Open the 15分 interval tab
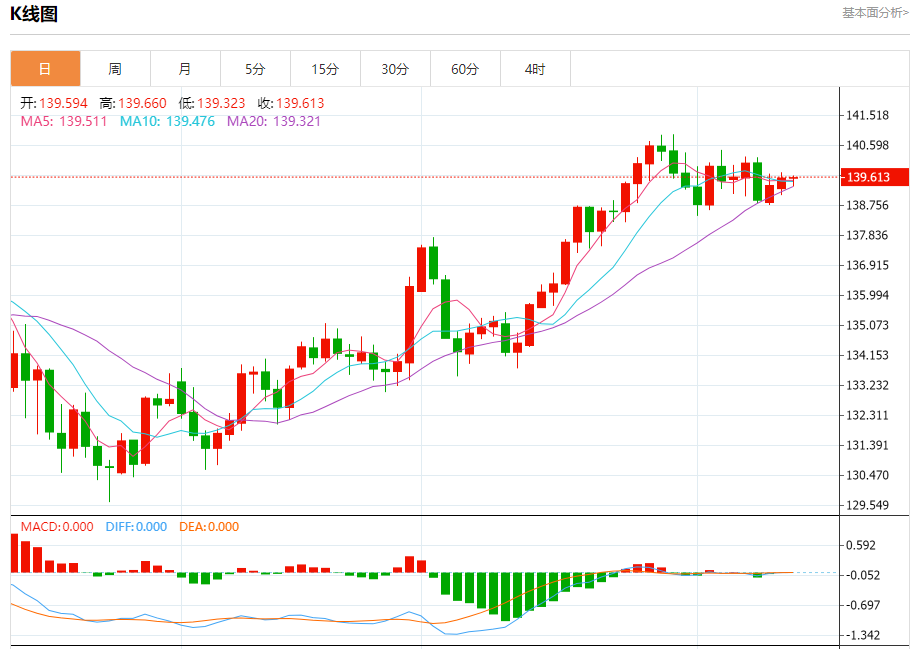 [x=325, y=69]
